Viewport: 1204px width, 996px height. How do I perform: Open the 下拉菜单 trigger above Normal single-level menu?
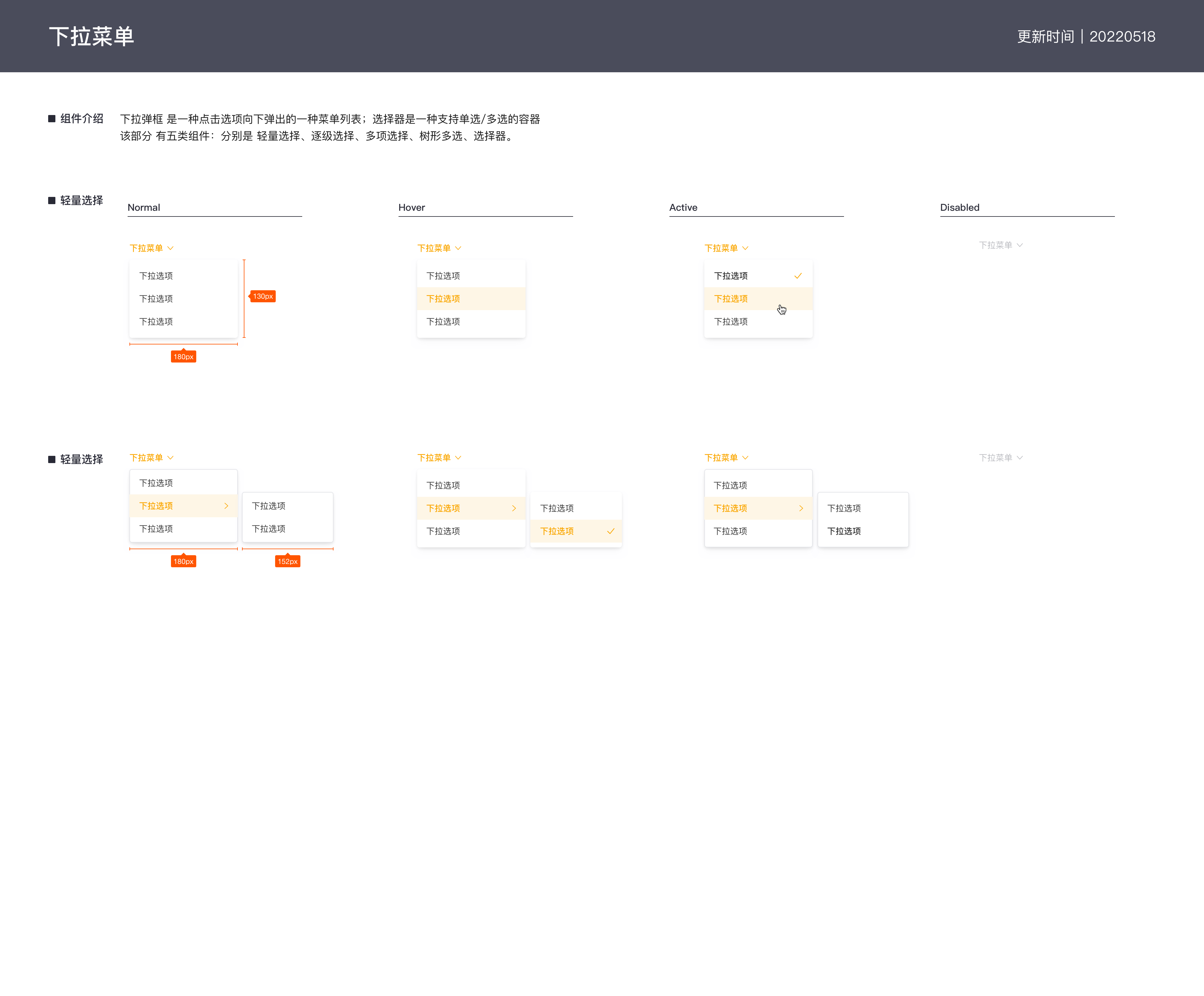click(151, 248)
